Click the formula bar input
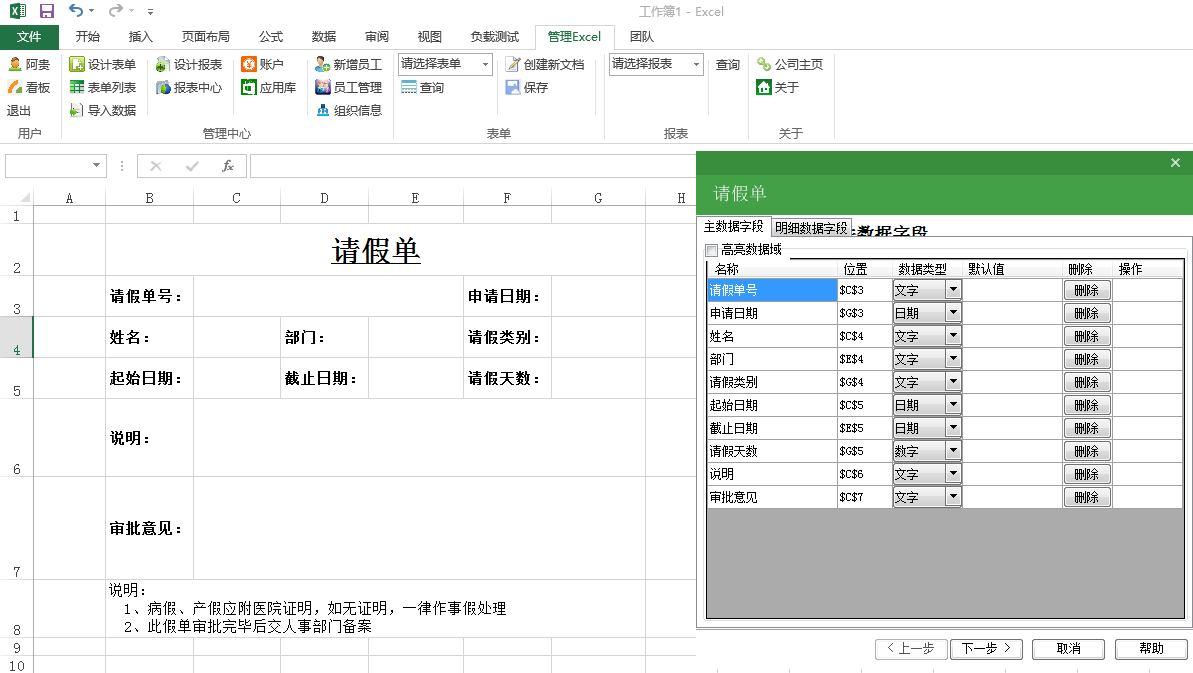This screenshot has width=1193, height=673. click(x=472, y=166)
